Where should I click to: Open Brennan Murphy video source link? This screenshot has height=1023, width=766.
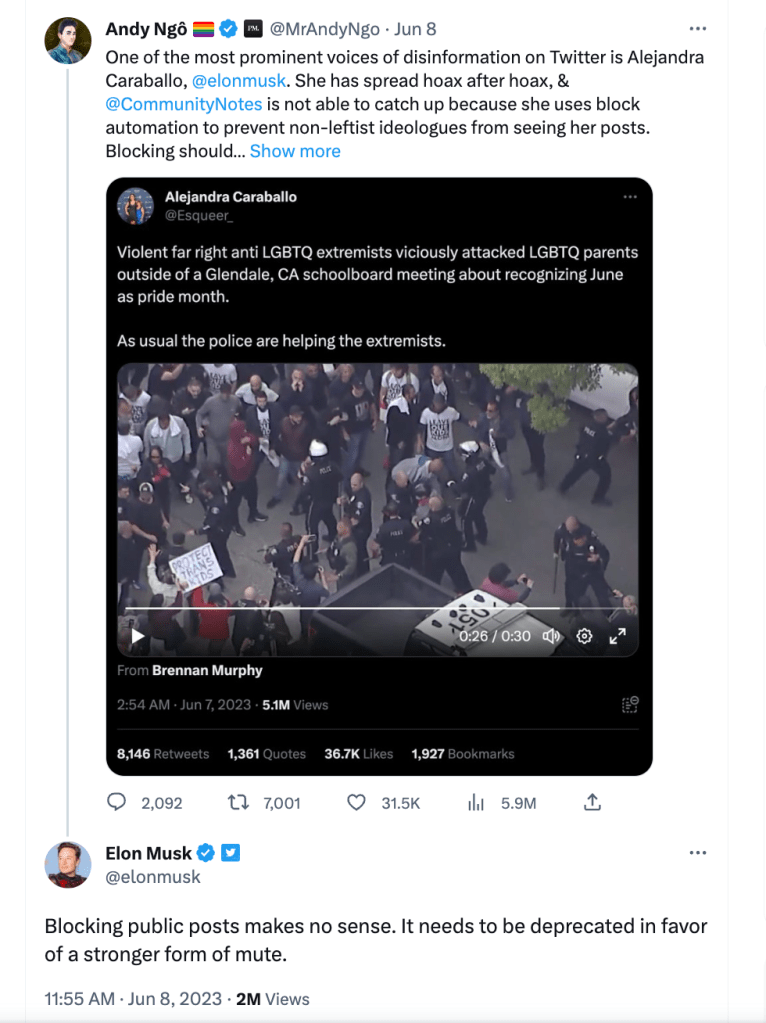point(207,670)
